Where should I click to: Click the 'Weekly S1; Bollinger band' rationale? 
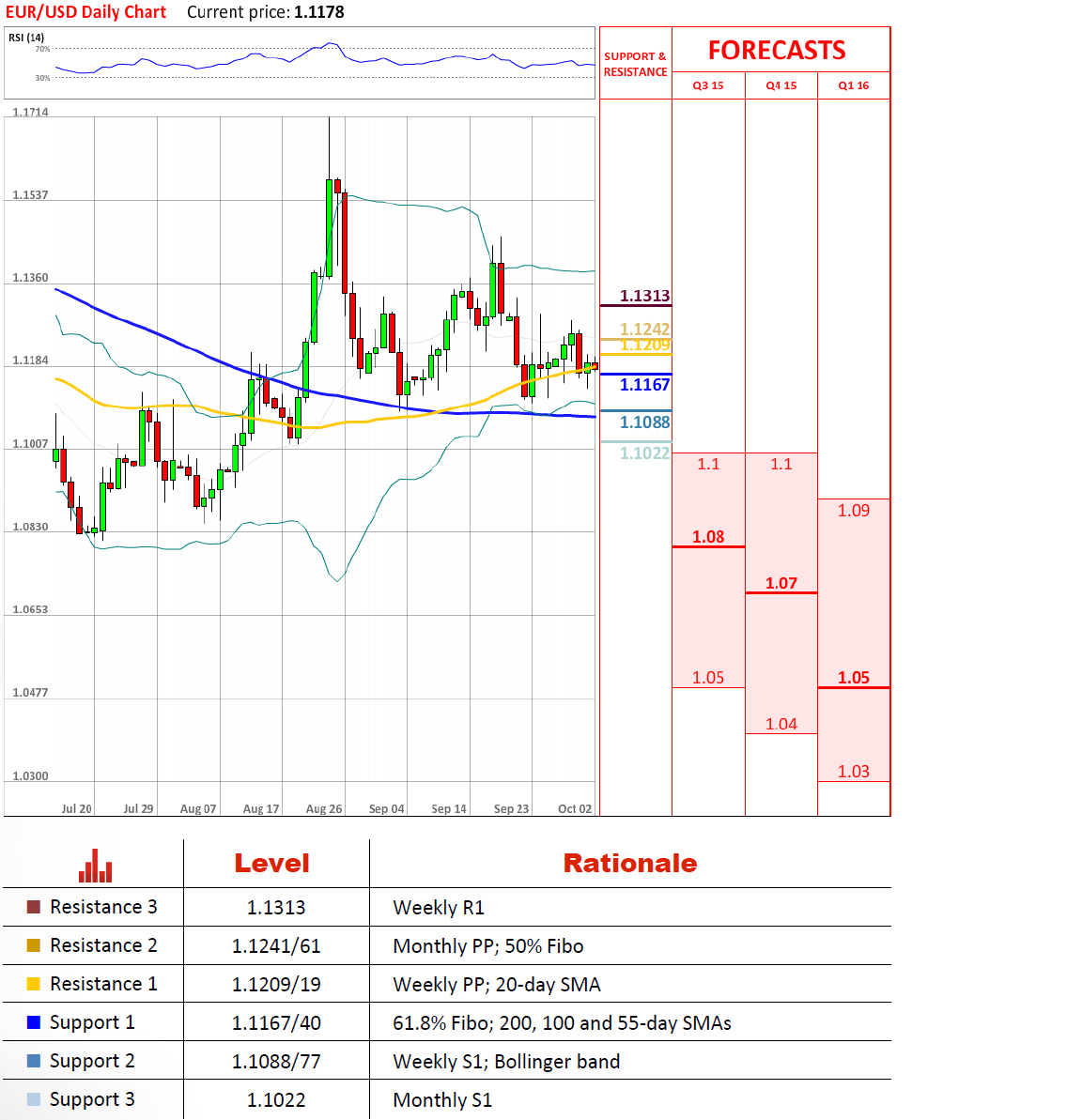coord(506,1062)
